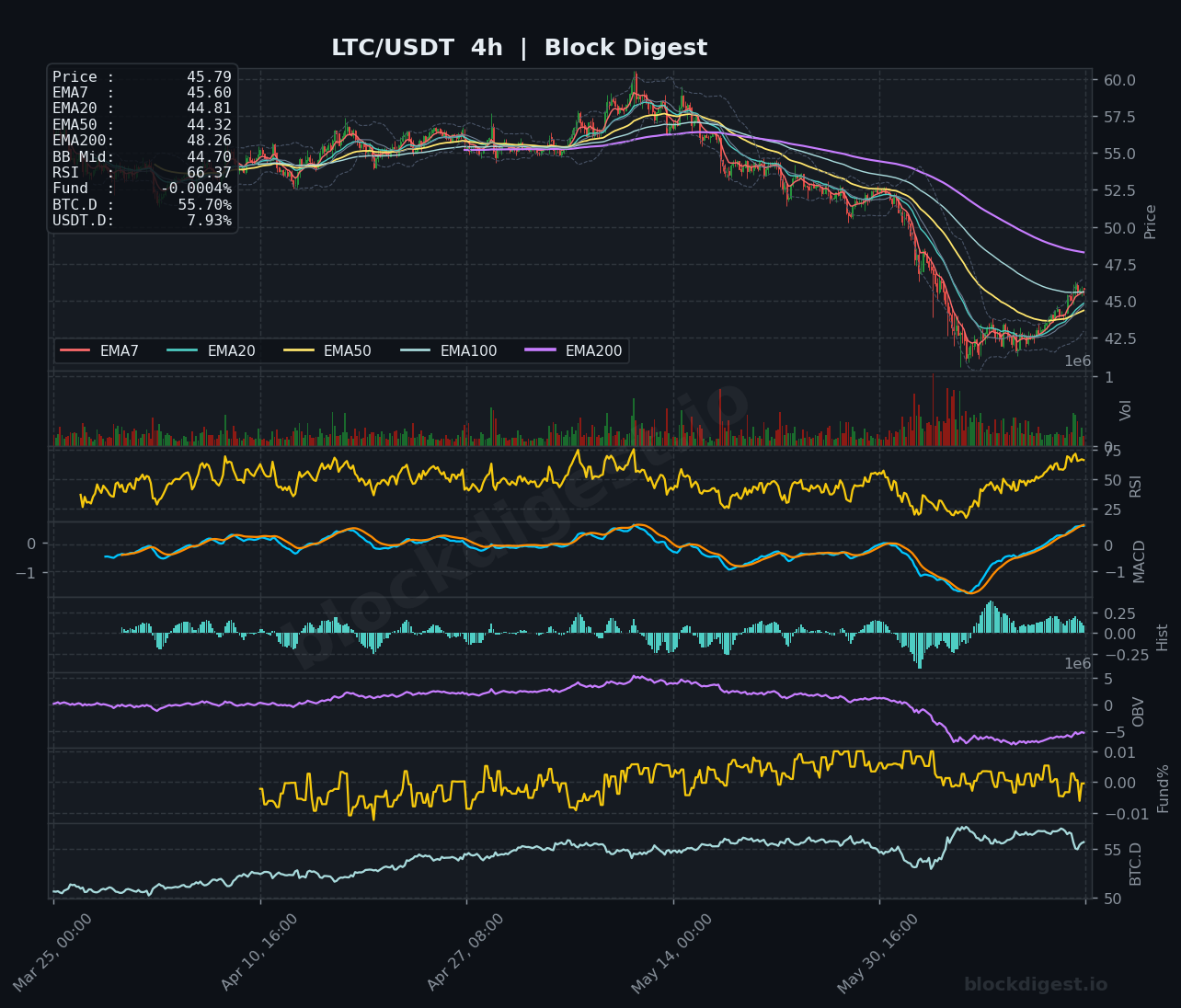The width and height of the screenshot is (1181, 1008).
Task: Select the EMA7 legend entry
Action: click(x=99, y=350)
